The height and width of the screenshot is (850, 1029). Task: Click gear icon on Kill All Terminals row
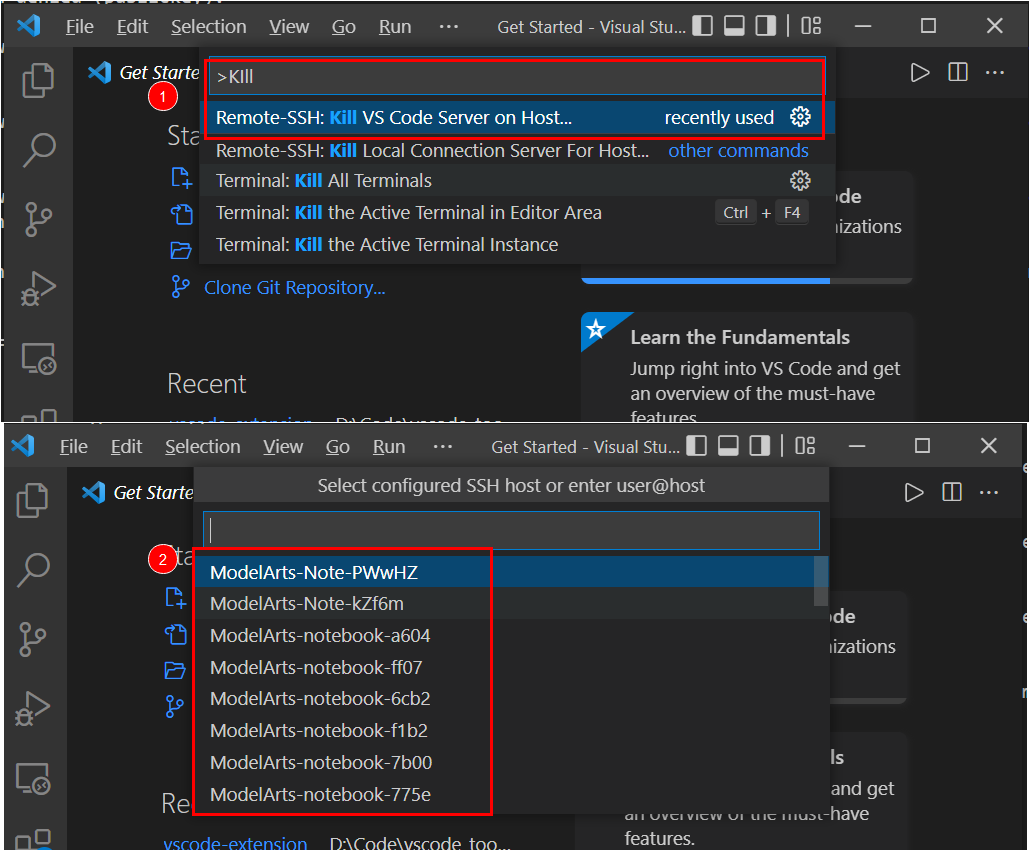pyautogui.click(x=800, y=181)
